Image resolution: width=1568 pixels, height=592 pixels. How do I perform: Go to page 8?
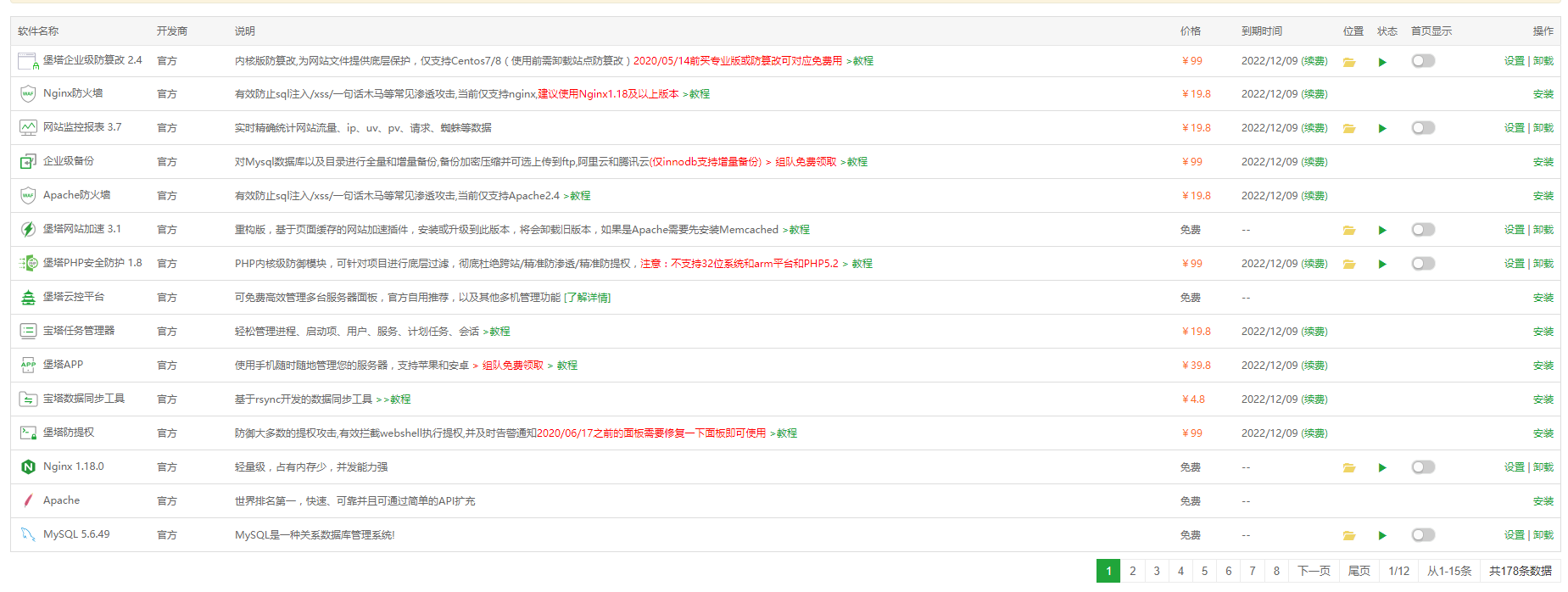(x=1276, y=571)
